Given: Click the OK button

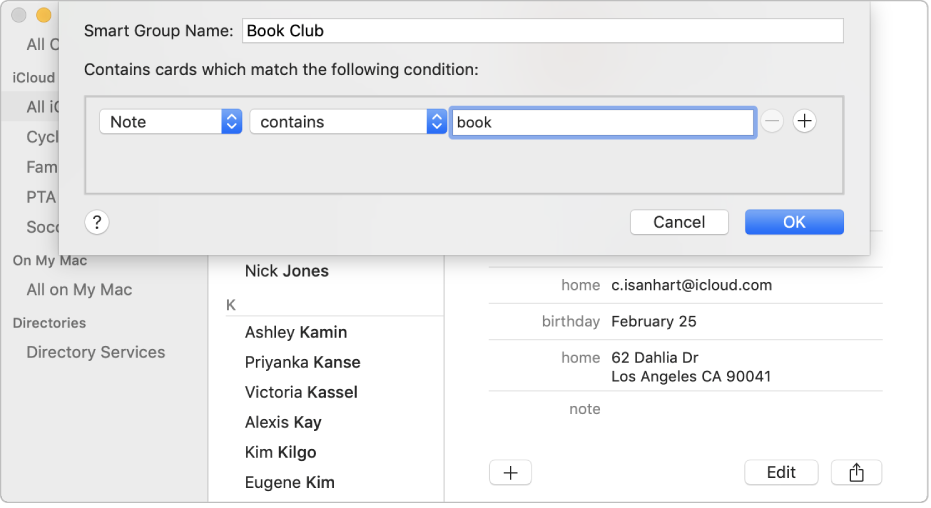Looking at the screenshot, I should (x=794, y=222).
